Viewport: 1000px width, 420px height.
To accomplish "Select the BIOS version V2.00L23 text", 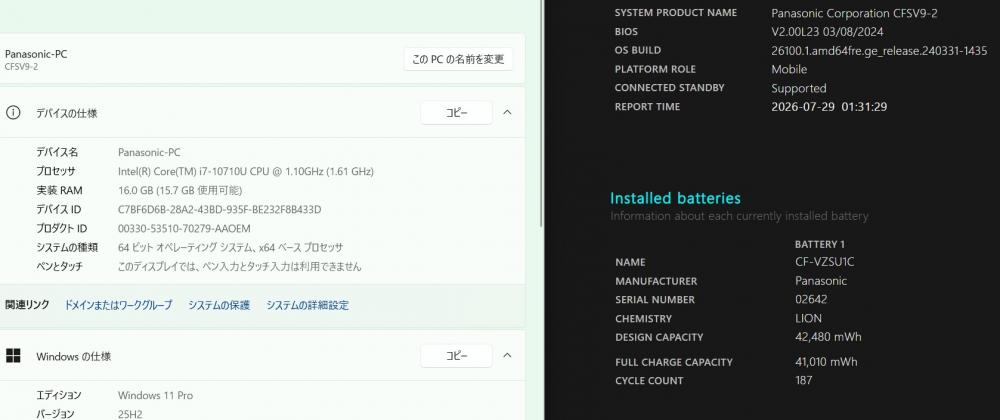I will [827, 31].
